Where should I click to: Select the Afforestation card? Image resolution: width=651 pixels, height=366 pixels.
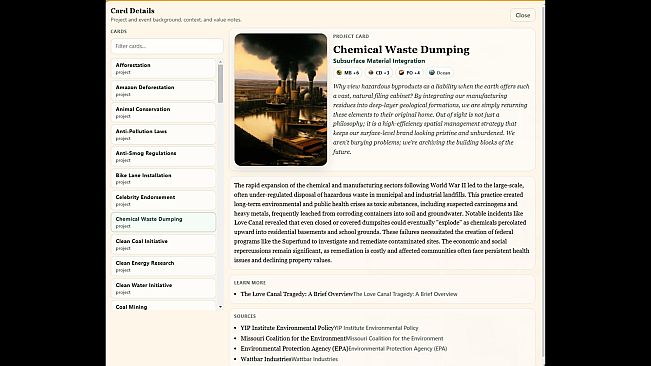point(163,68)
